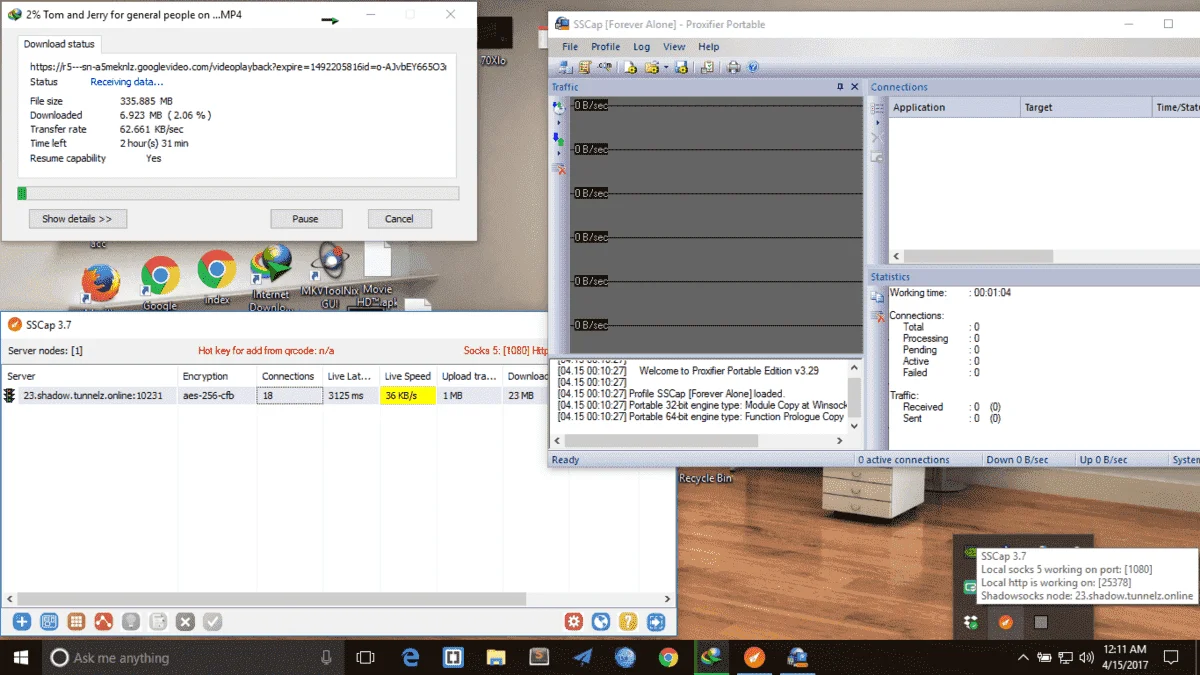Open the Google Chrome desktop shortcut labeled Google

pos(160,284)
